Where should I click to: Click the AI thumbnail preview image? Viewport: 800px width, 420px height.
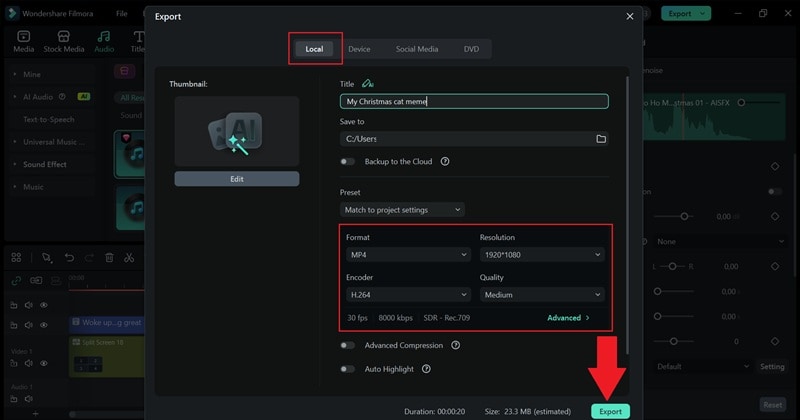(x=237, y=132)
